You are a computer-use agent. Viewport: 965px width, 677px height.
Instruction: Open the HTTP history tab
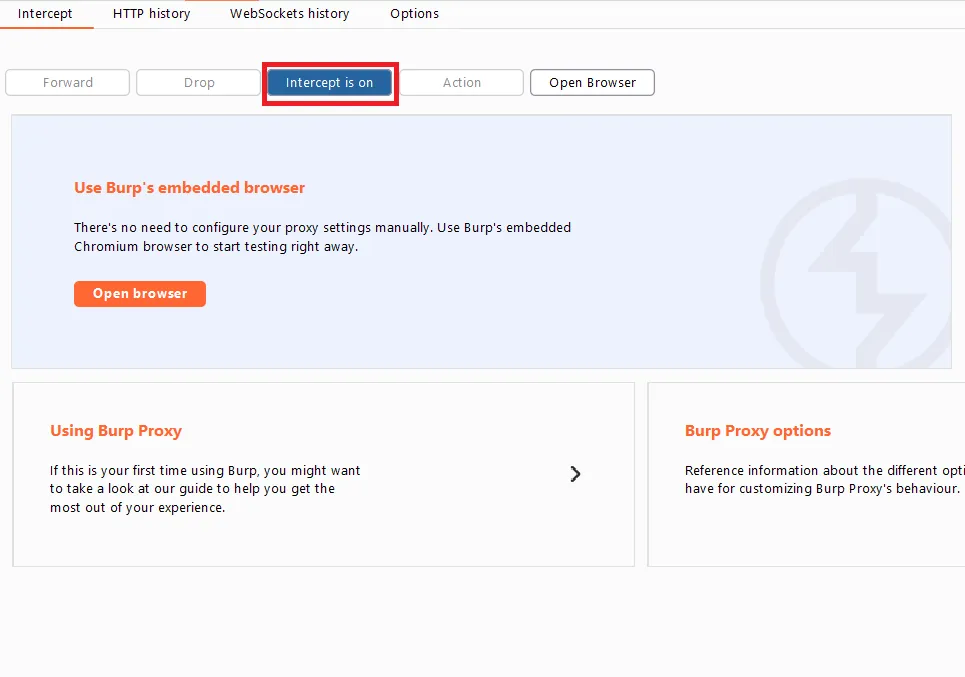151,14
